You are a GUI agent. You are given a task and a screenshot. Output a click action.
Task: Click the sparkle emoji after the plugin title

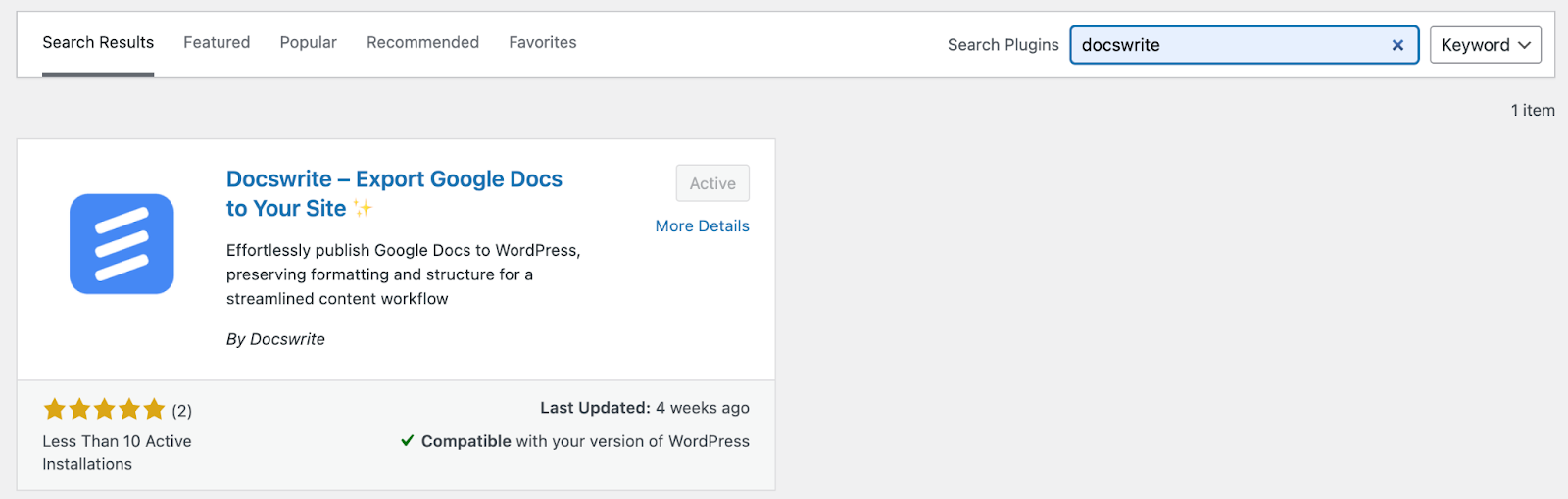coord(363,208)
